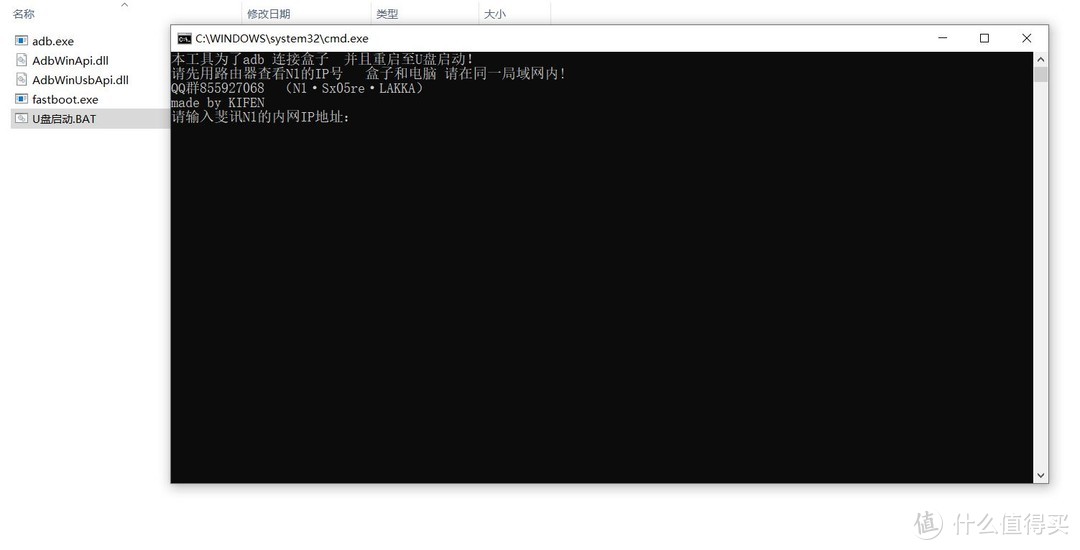1080x550 pixels.
Task: Click the IP address prompt line in cmd
Action: click(x=260, y=117)
